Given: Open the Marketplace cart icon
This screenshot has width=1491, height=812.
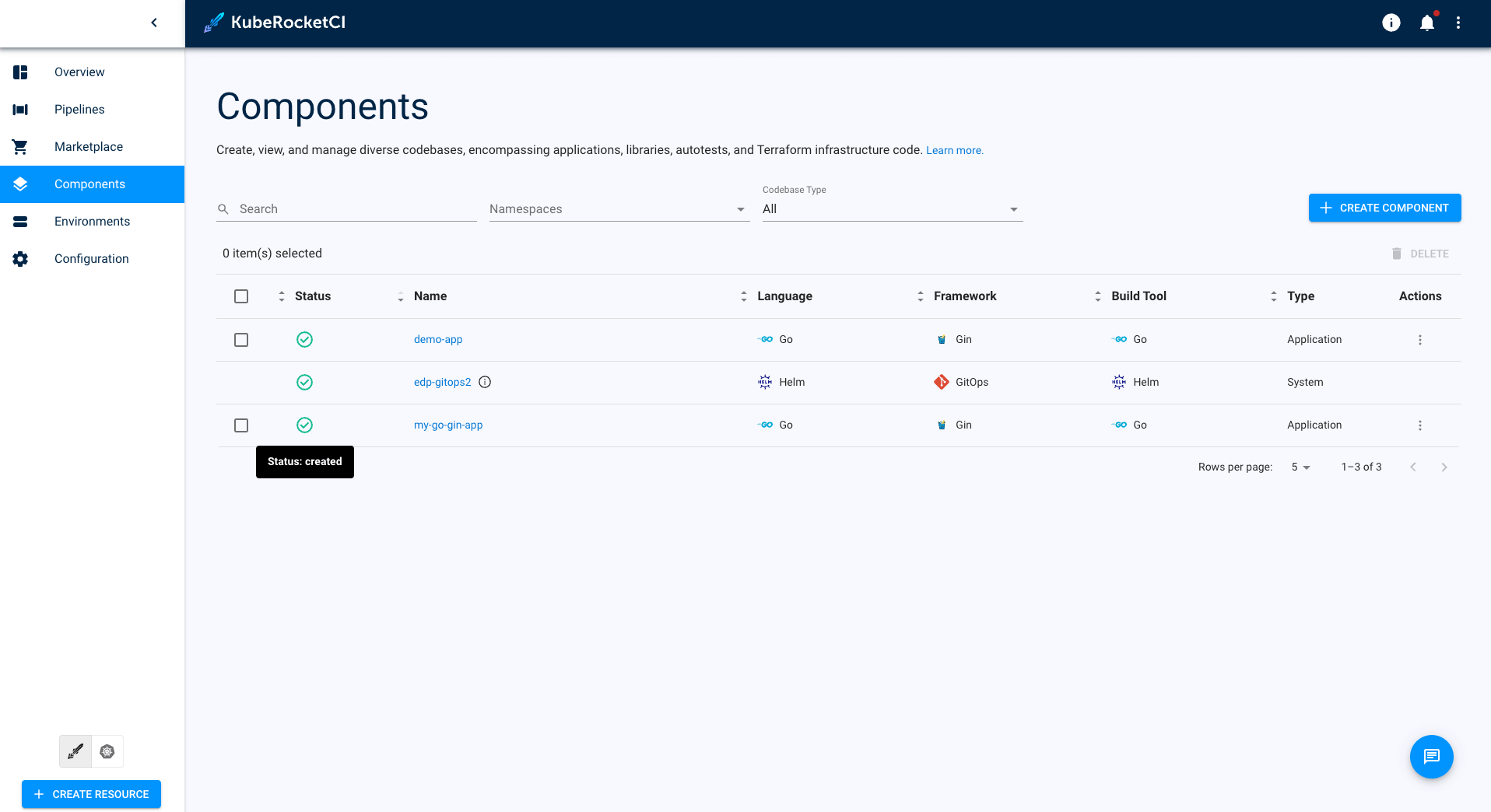Looking at the screenshot, I should click(20, 146).
